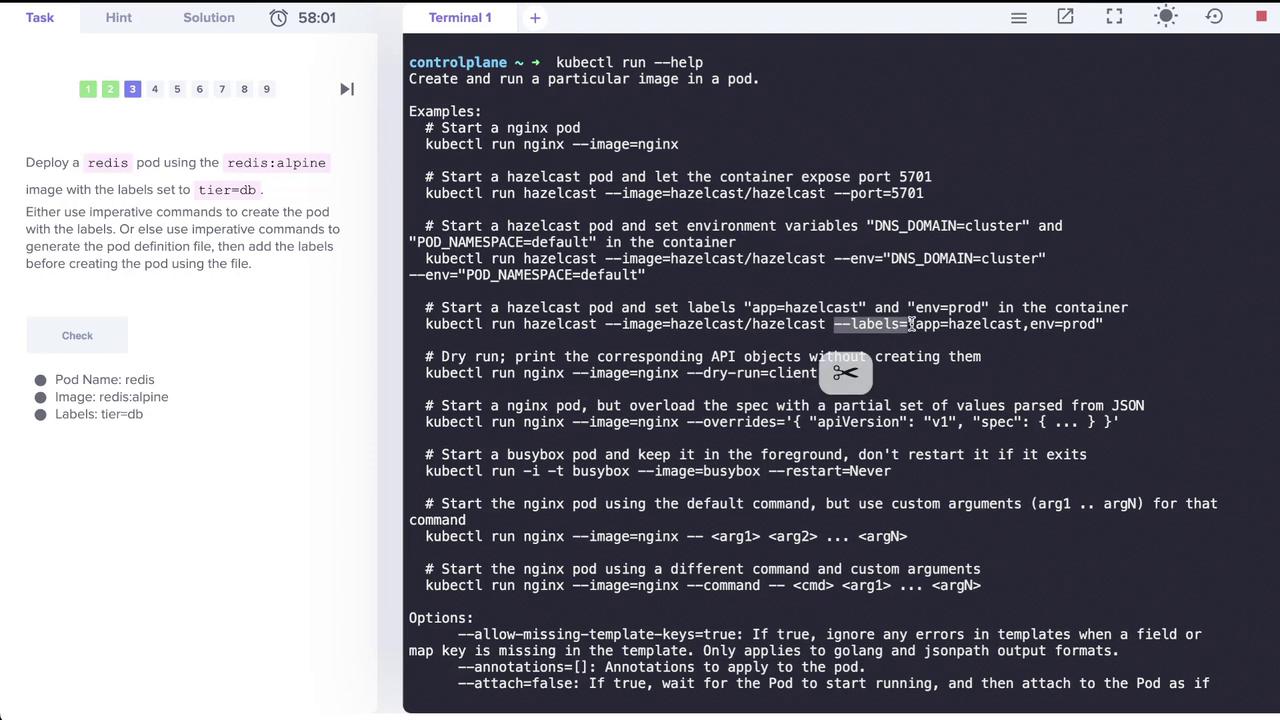Click the red stop lab button

pyautogui.click(x=1261, y=17)
